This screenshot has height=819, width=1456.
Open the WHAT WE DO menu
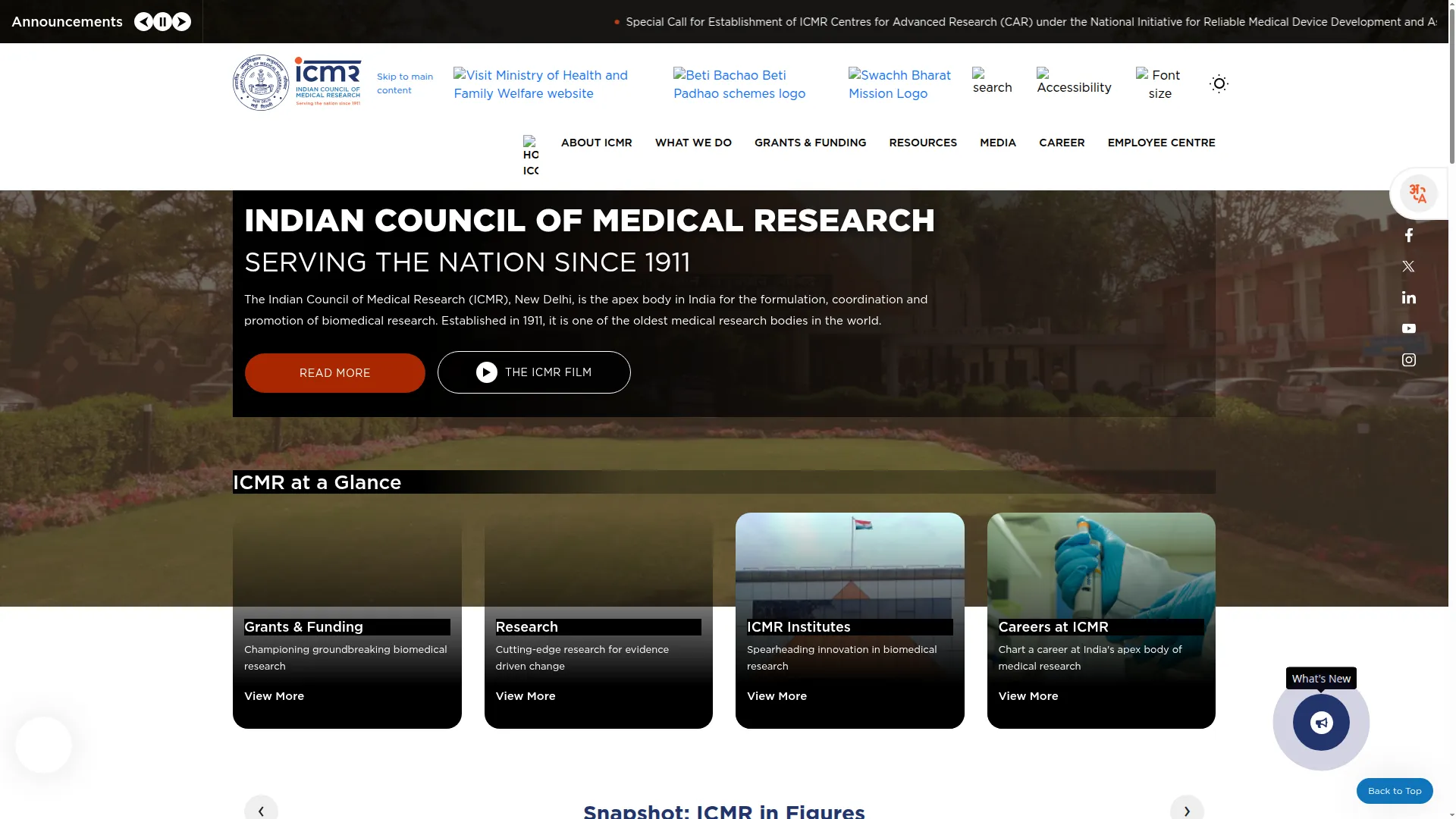(x=693, y=143)
